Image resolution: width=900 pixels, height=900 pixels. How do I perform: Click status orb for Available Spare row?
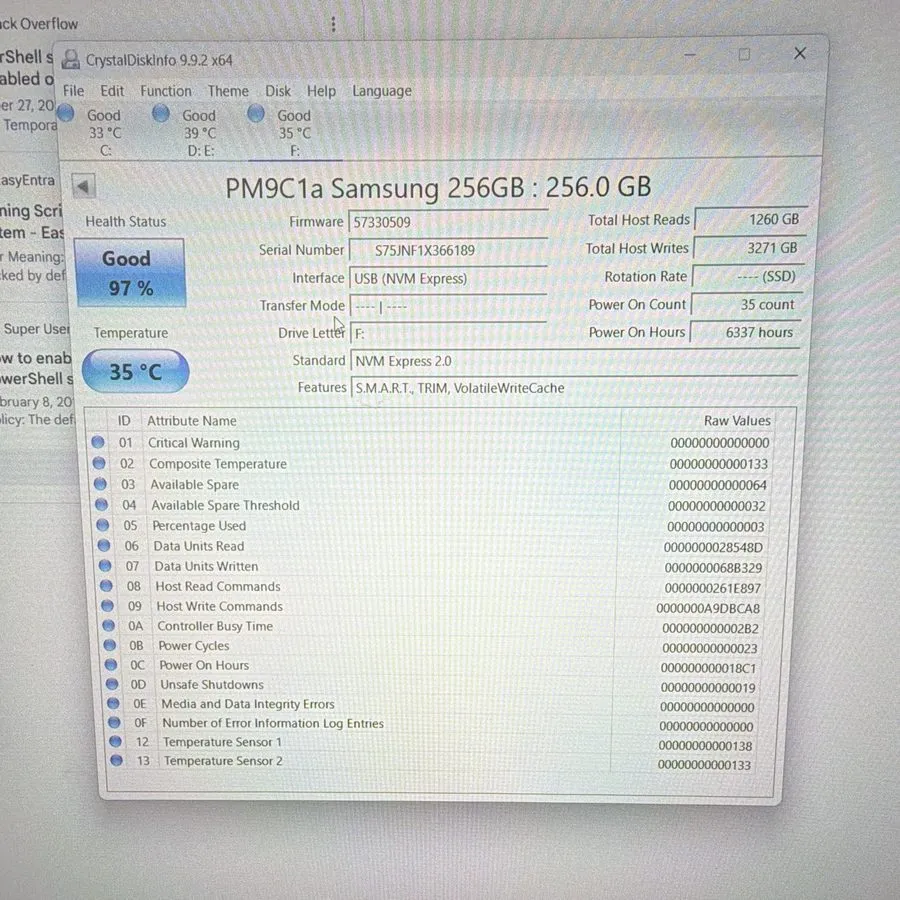pyautogui.click(x=100, y=483)
